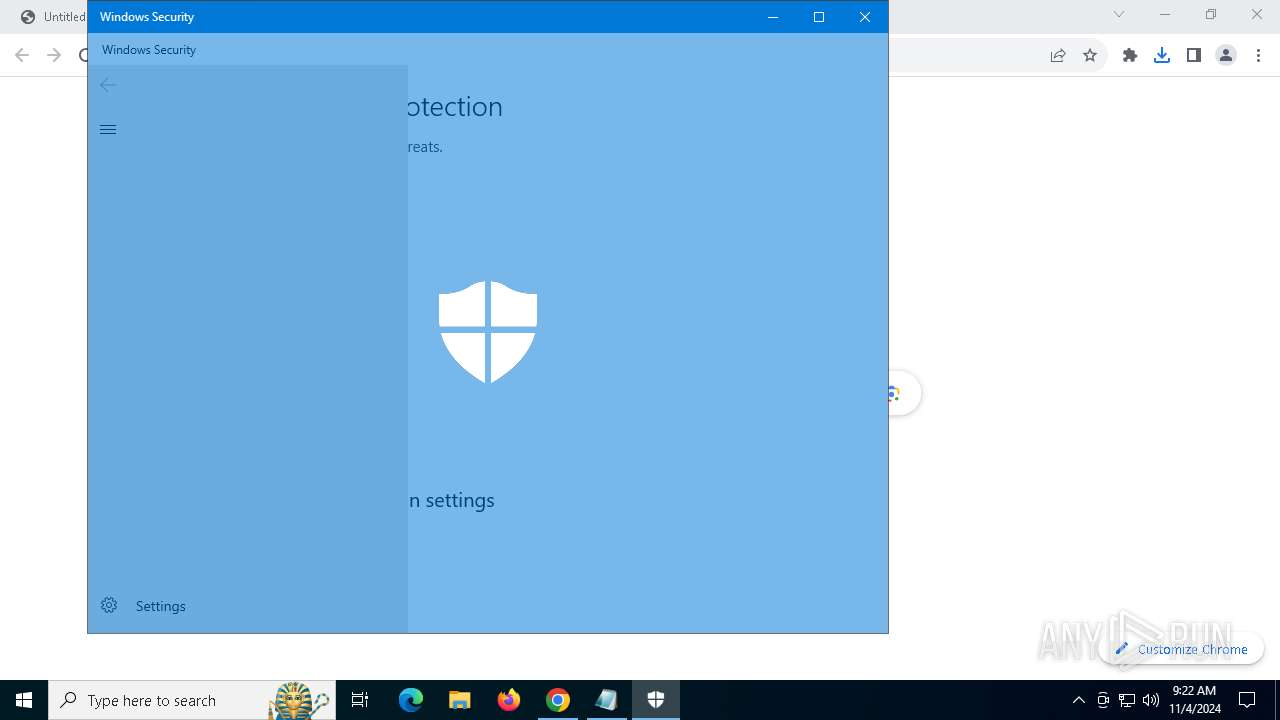The height and width of the screenshot is (720, 1280).
Task: Switch to Chrome from taskbar
Action: [558, 700]
